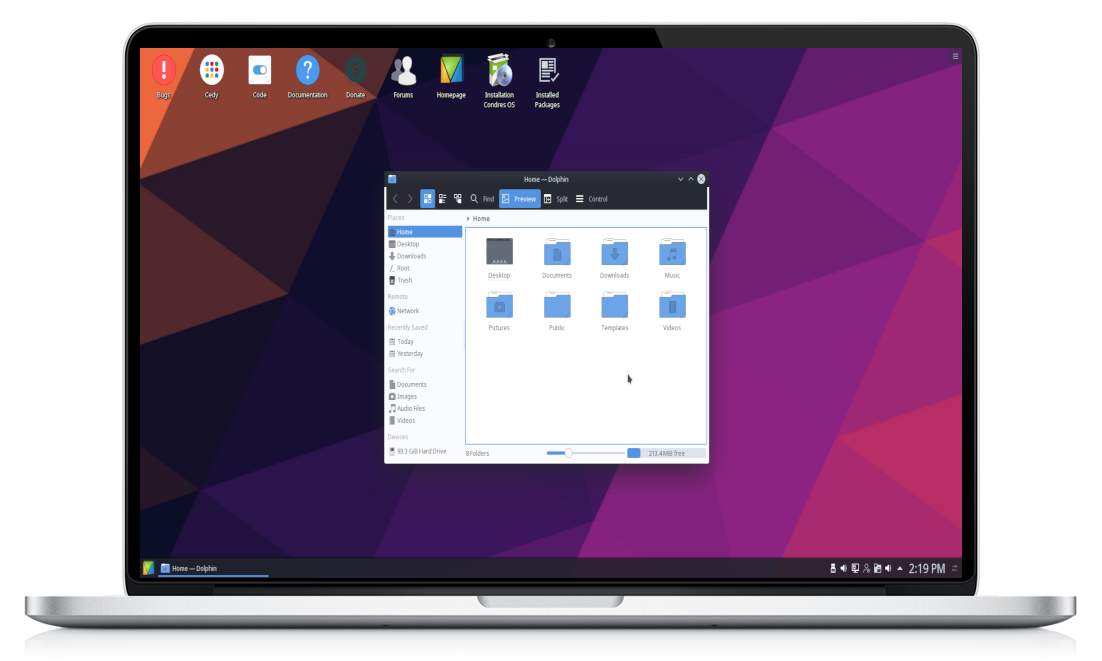The height and width of the screenshot is (661, 1102).
Task: Select Yesterday under Recently Saved
Action: tap(424, 353)
